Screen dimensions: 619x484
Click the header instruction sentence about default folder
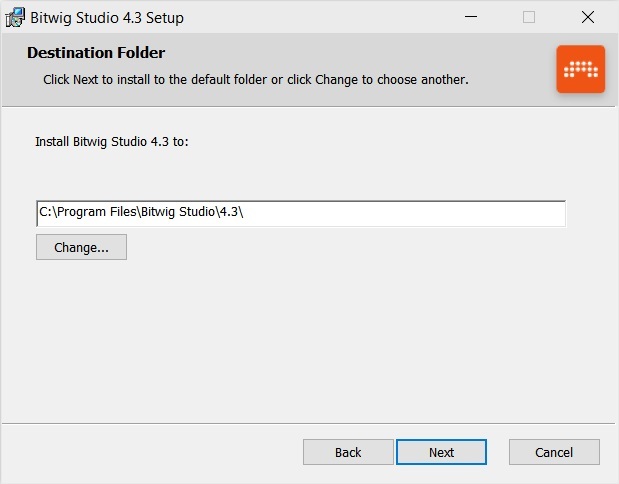(255, 78)
